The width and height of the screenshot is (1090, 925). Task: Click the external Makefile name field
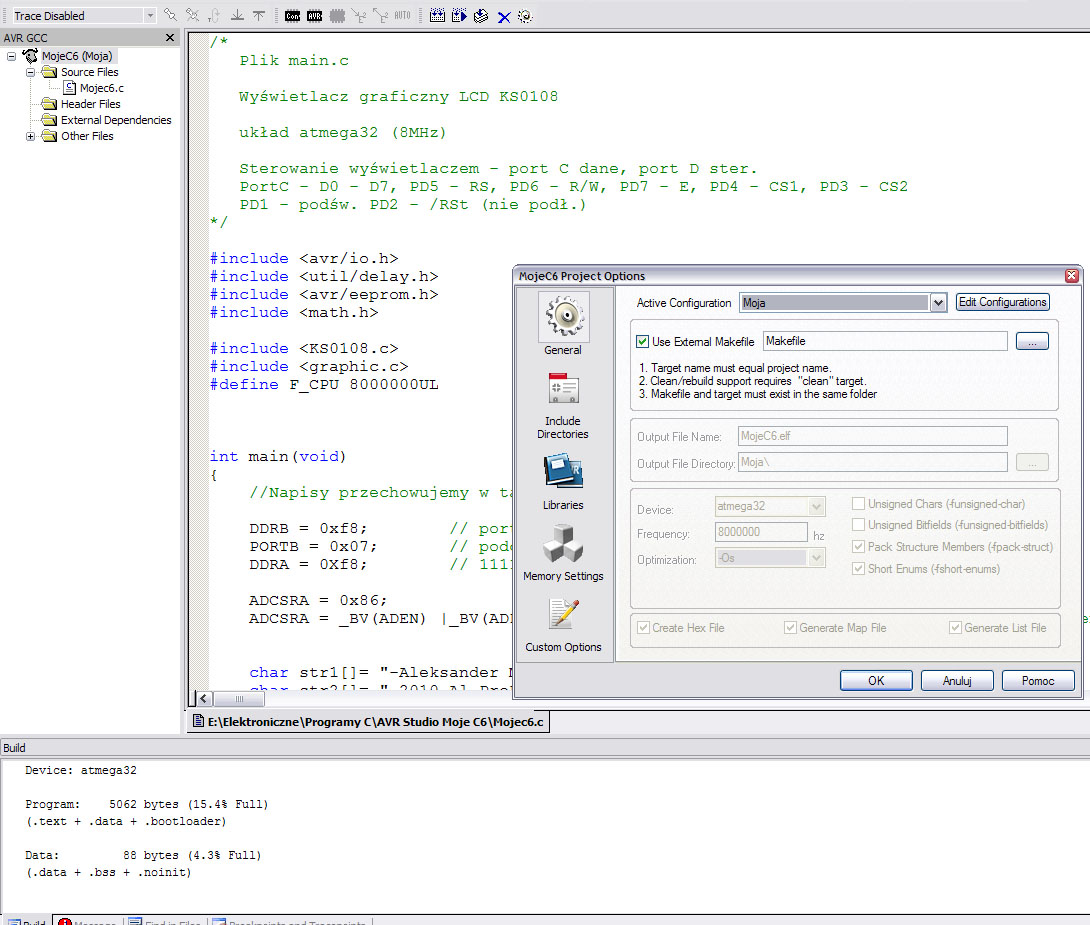pos(884,342)
